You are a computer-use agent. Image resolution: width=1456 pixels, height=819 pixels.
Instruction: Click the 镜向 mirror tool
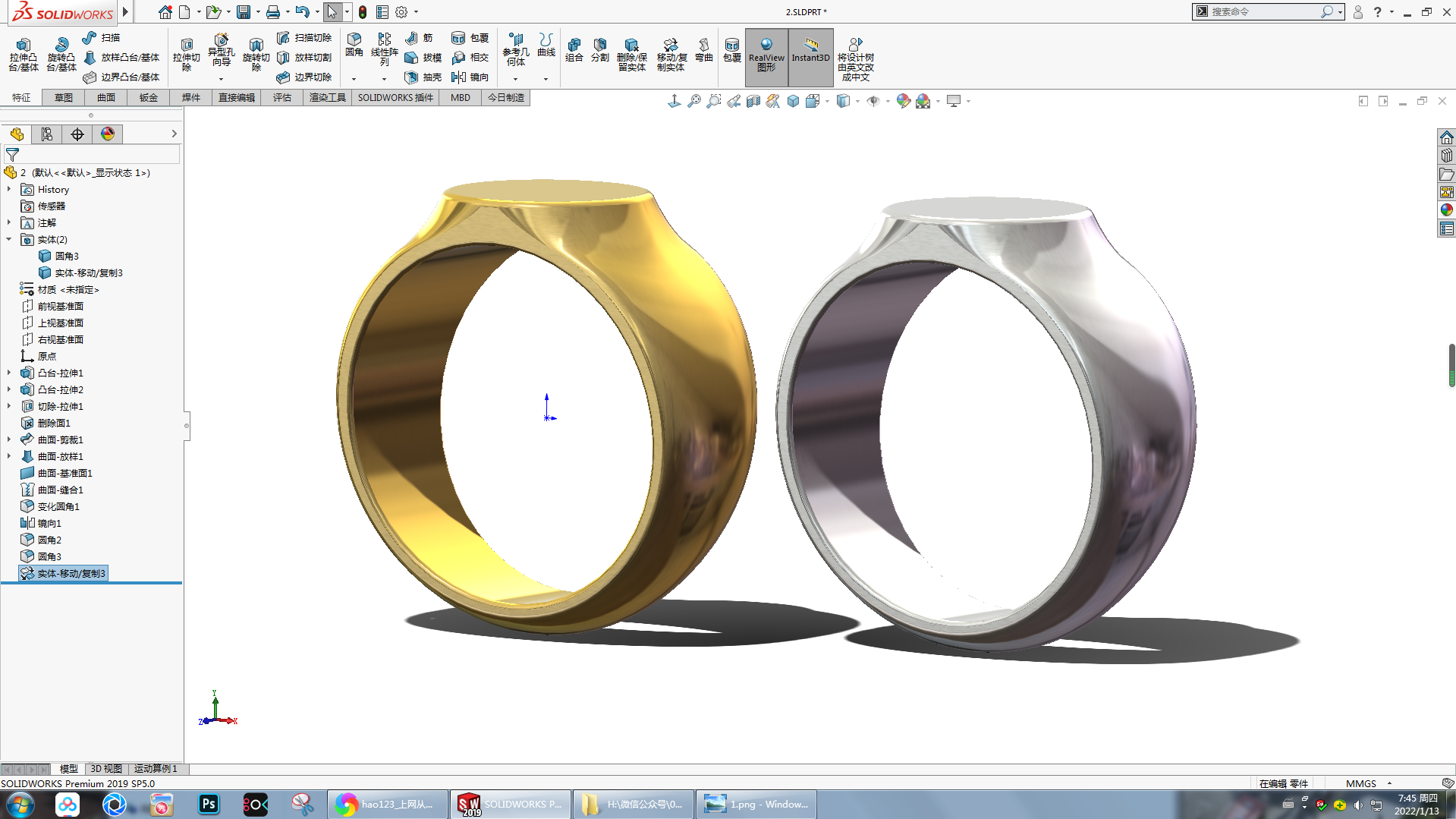click(x=470, y=77)
